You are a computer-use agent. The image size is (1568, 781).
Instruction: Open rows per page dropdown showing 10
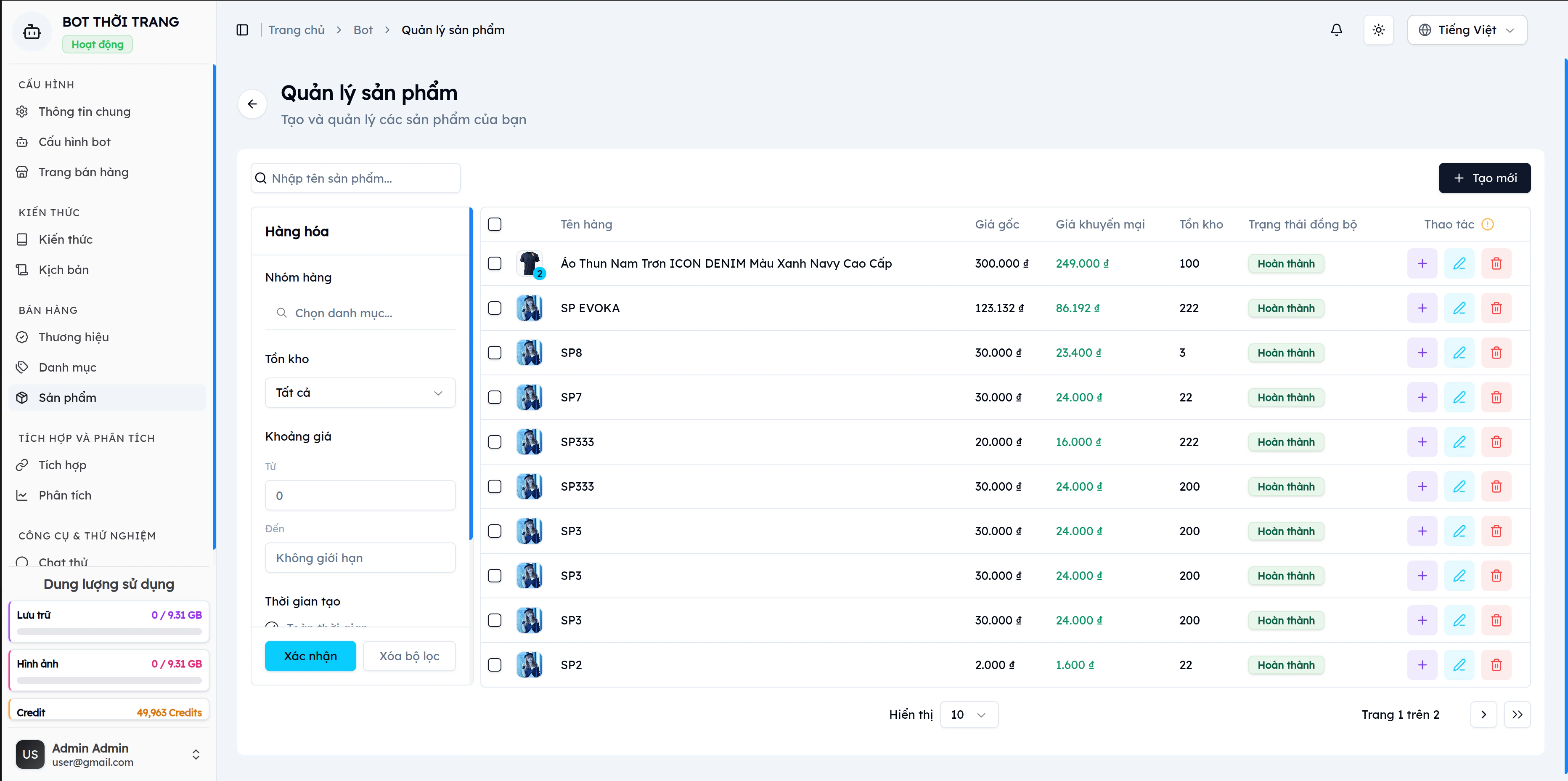969,715
